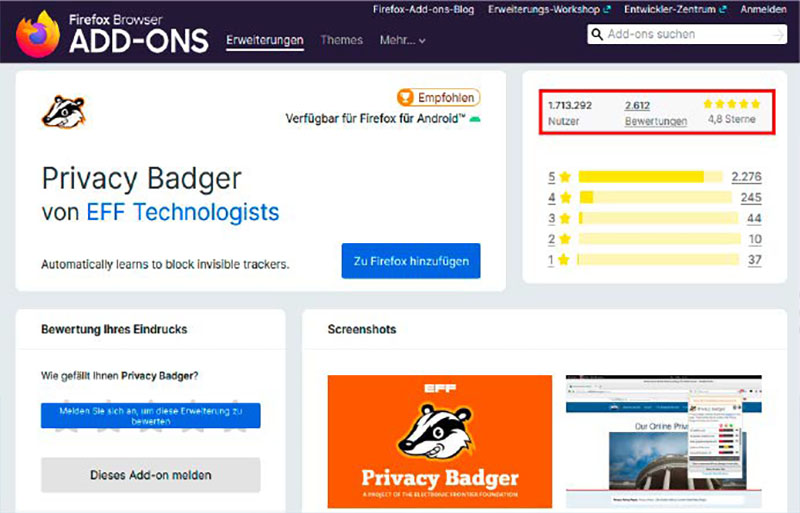Click the star icon in 2-star row
This screenshot has width=800, height=513.
click(565, 239)
